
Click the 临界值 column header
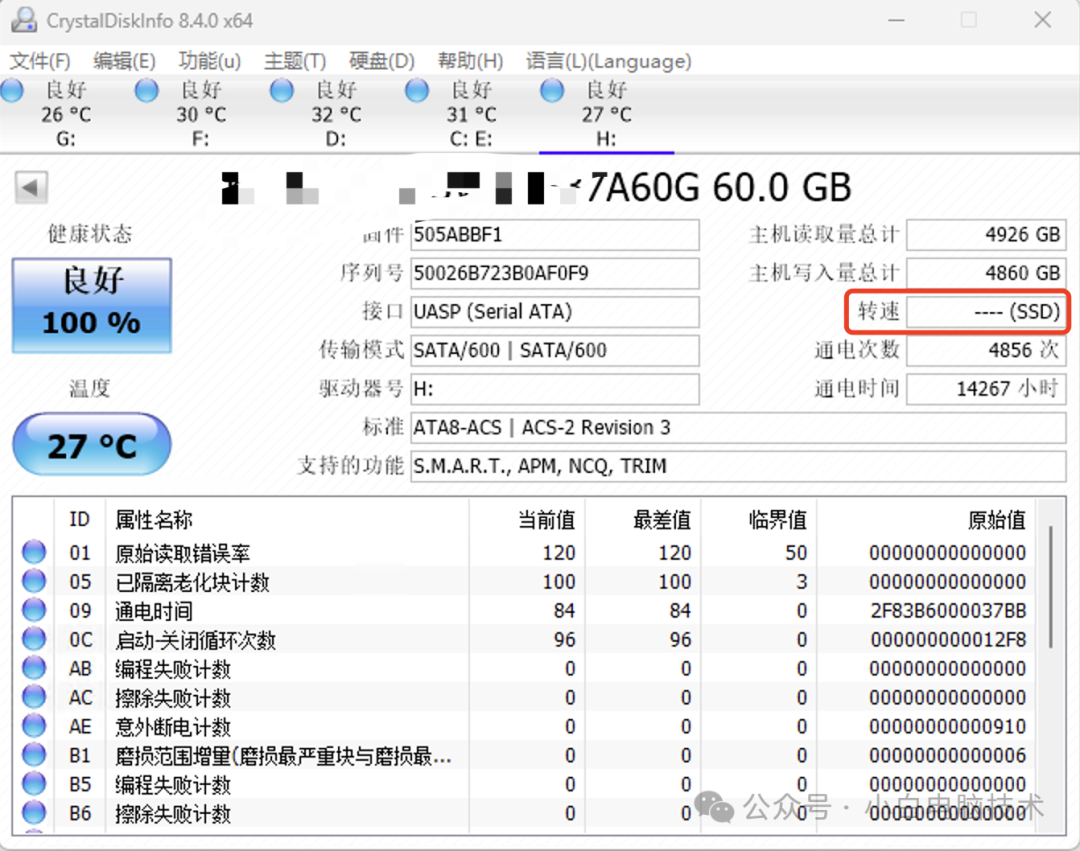click(778, 519)
